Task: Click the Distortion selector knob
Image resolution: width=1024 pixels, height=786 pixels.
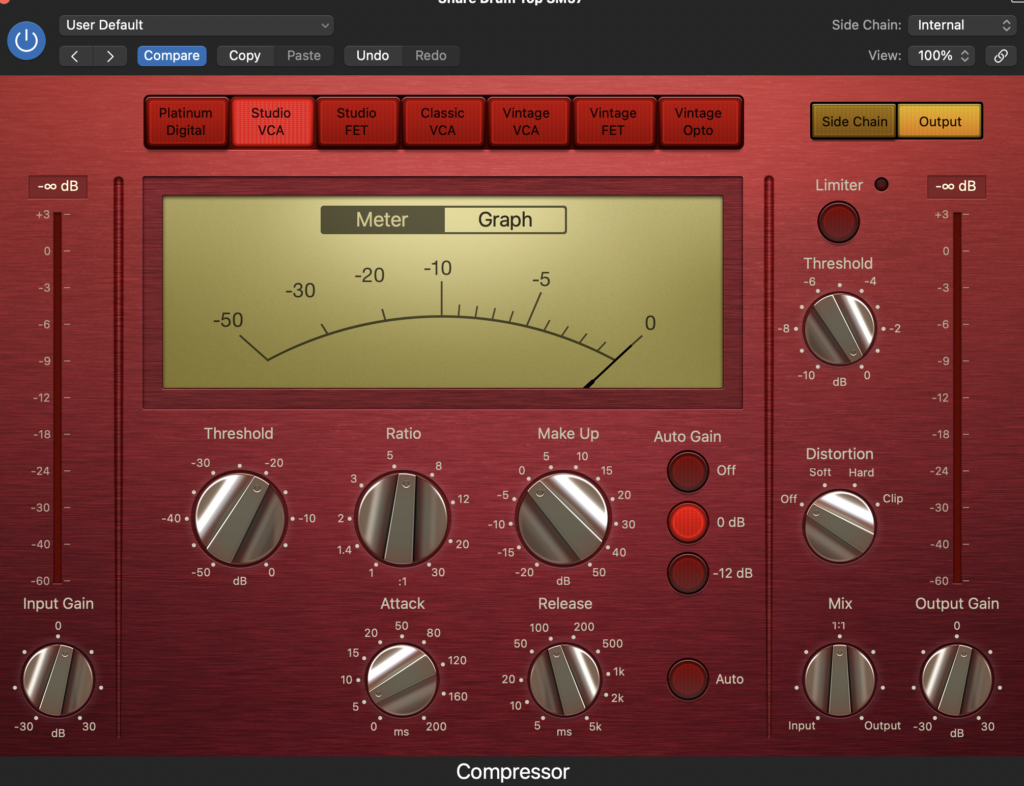Action: 839,525
